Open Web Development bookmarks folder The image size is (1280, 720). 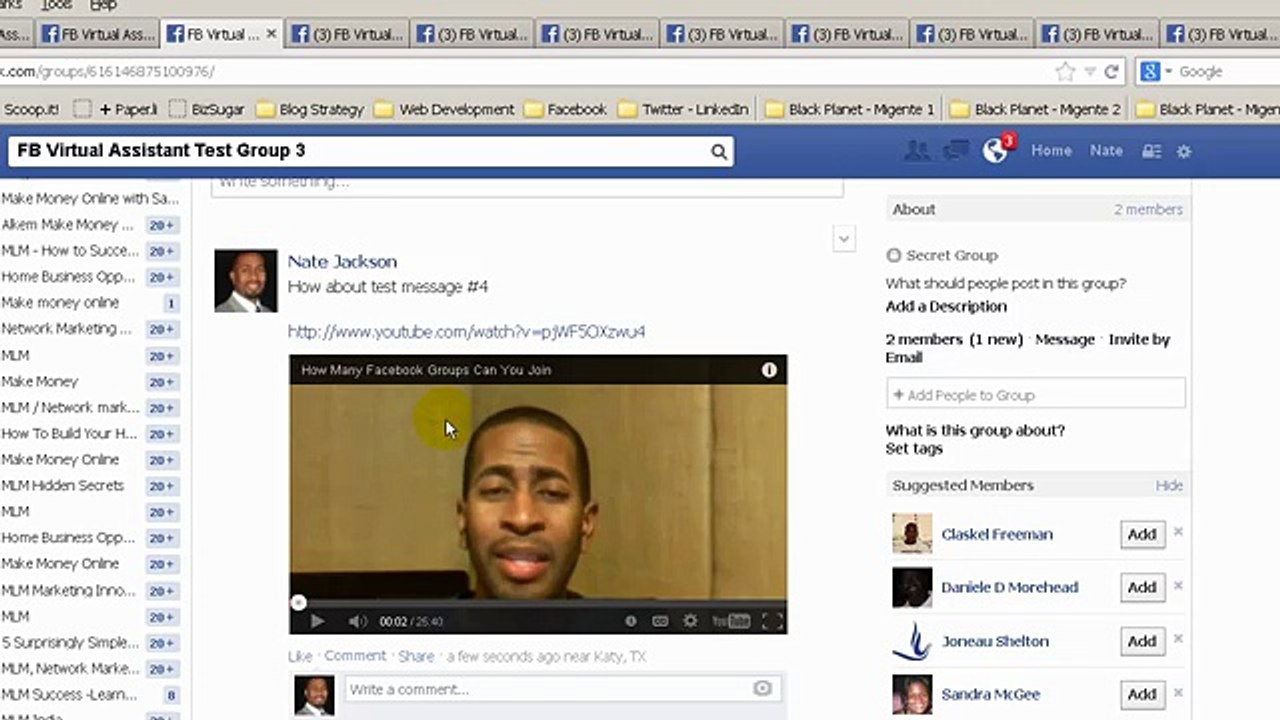pos(444,109)
